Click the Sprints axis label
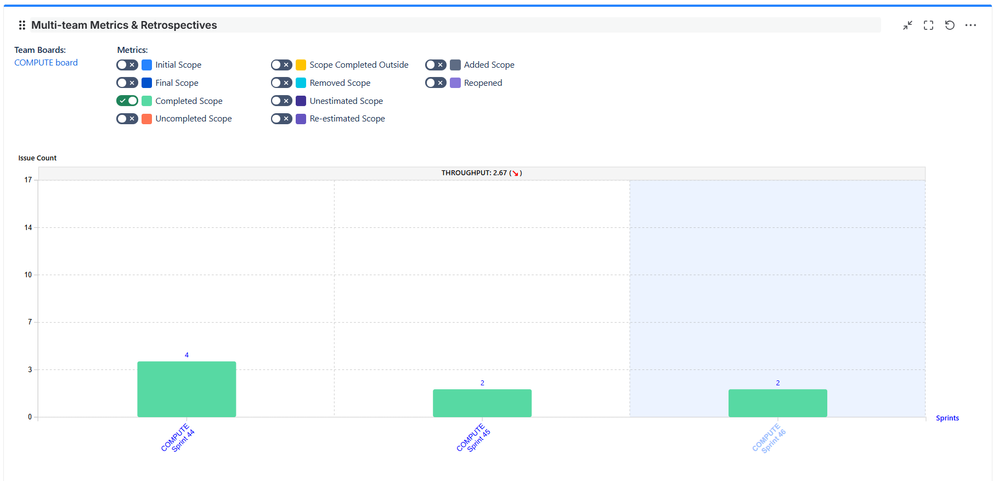 (947, 418)
